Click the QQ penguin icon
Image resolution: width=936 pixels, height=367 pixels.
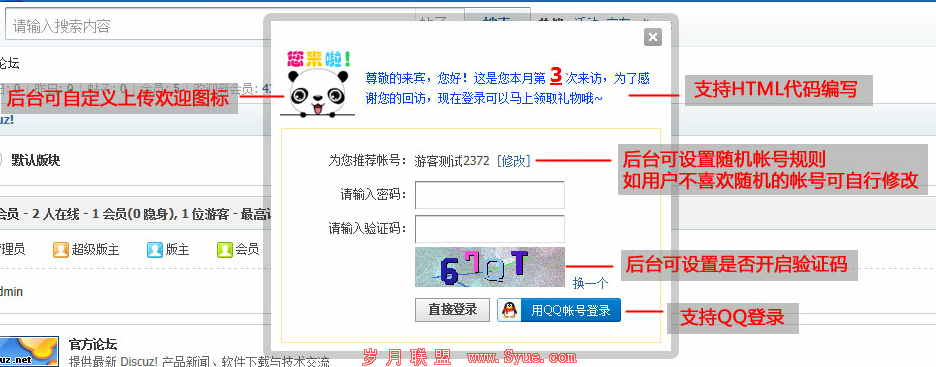point(509,310)
